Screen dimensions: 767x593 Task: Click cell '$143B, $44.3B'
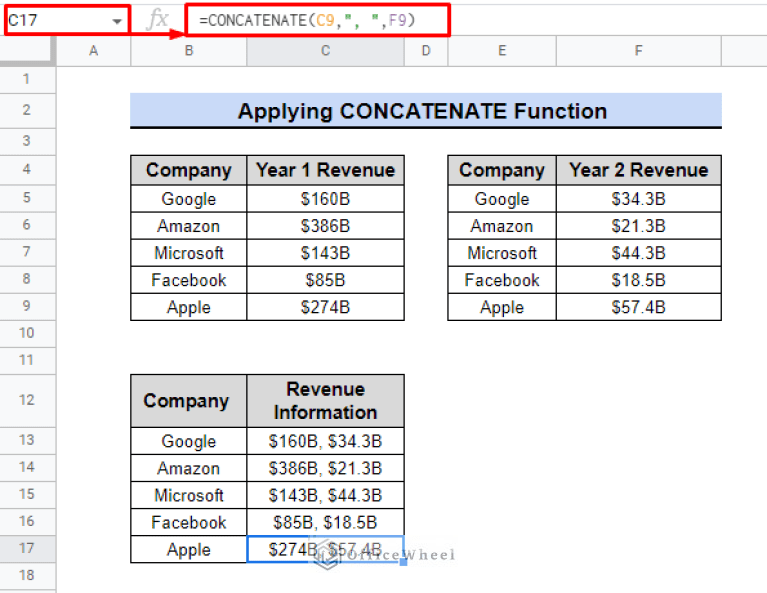click(325, 495)
